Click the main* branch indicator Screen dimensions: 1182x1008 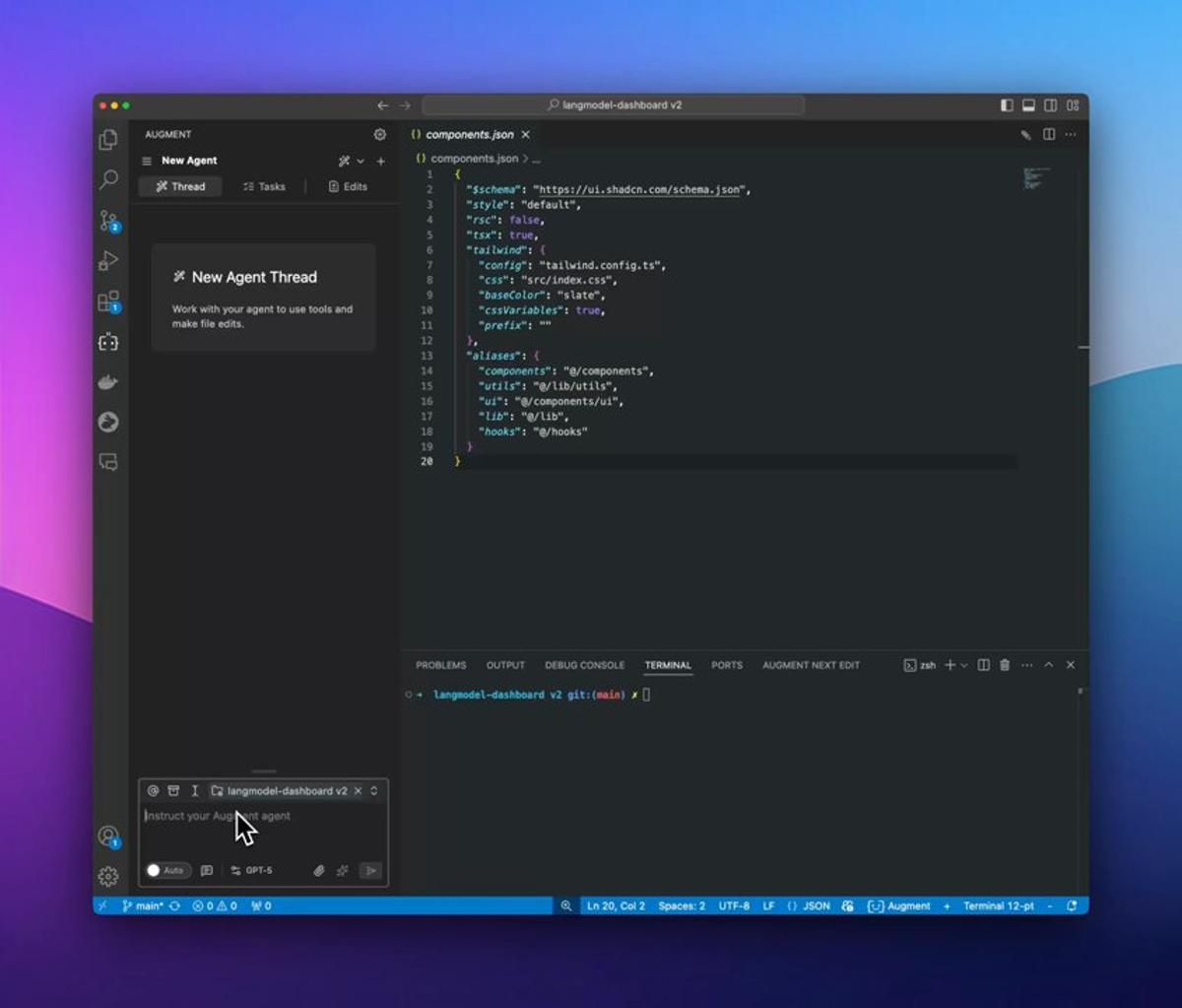coord(145,906)
